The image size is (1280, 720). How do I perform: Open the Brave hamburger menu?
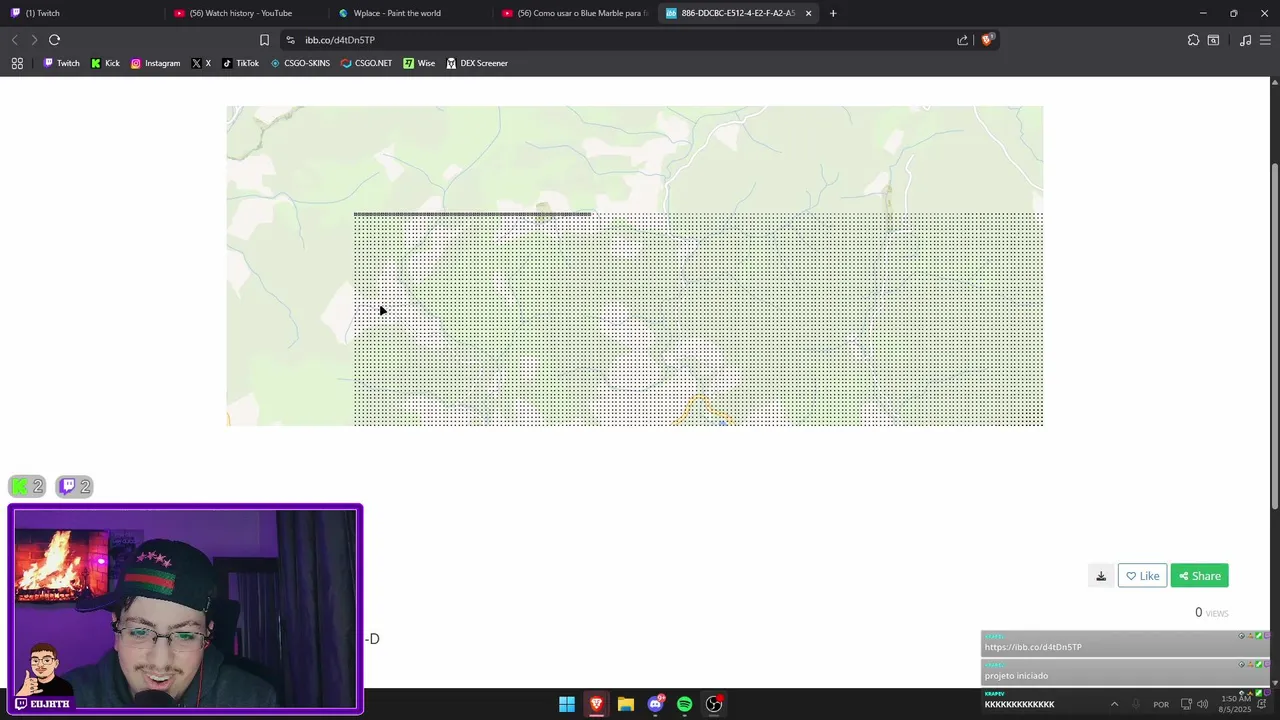(x=1265, y=40)
